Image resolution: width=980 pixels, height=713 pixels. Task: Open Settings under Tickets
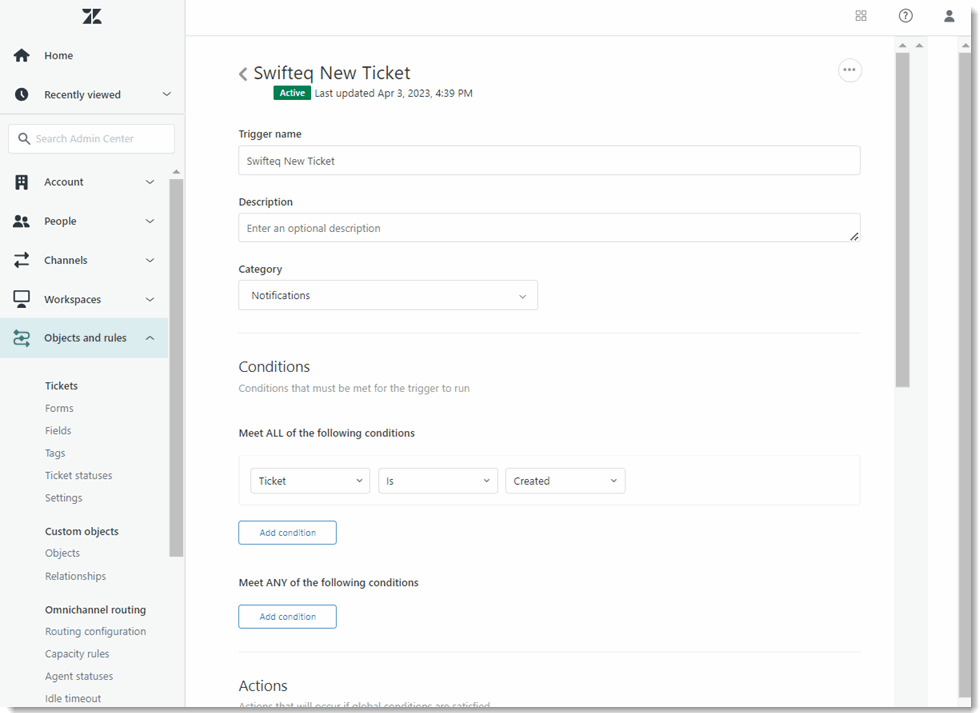click(64, 498)
